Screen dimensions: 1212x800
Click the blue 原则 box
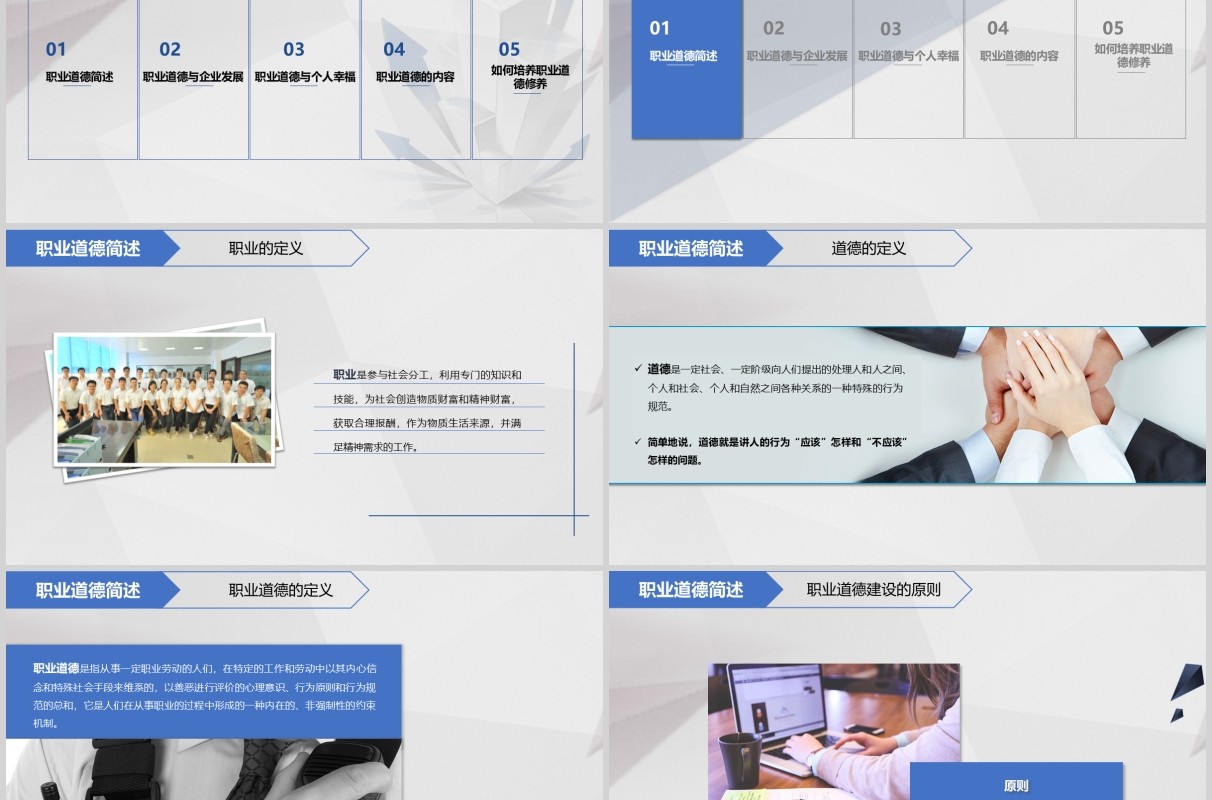coord(1016,782)
